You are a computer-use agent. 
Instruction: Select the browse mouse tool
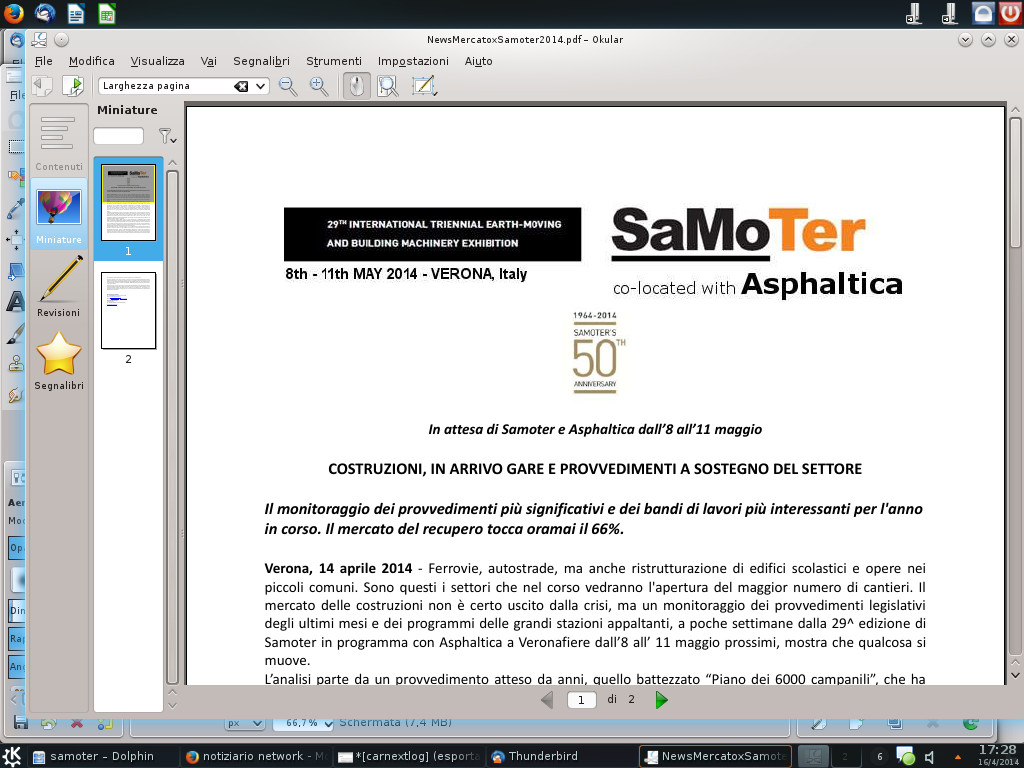click(x=356, y=86)
